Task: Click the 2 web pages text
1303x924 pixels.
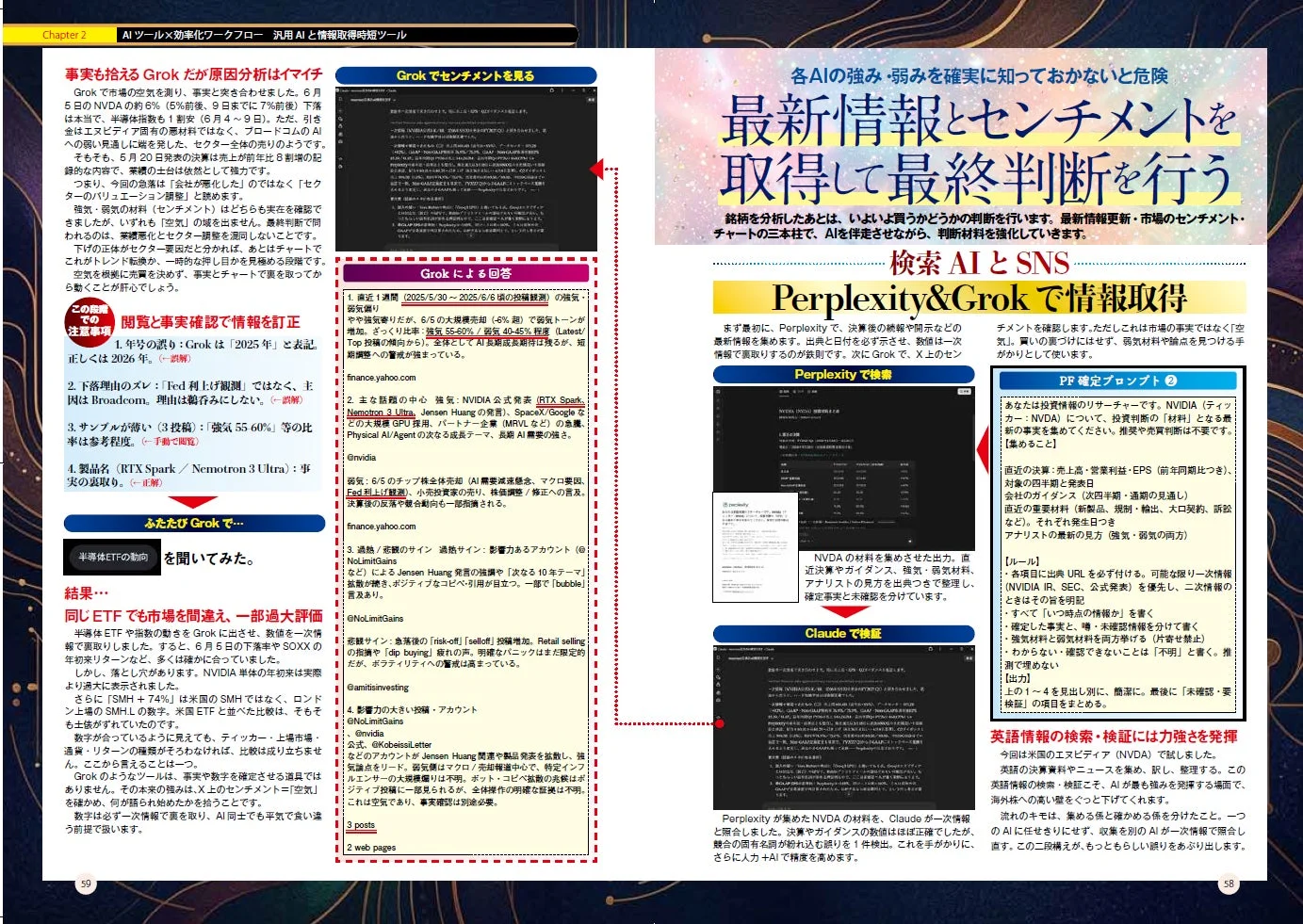Action: 371,848
